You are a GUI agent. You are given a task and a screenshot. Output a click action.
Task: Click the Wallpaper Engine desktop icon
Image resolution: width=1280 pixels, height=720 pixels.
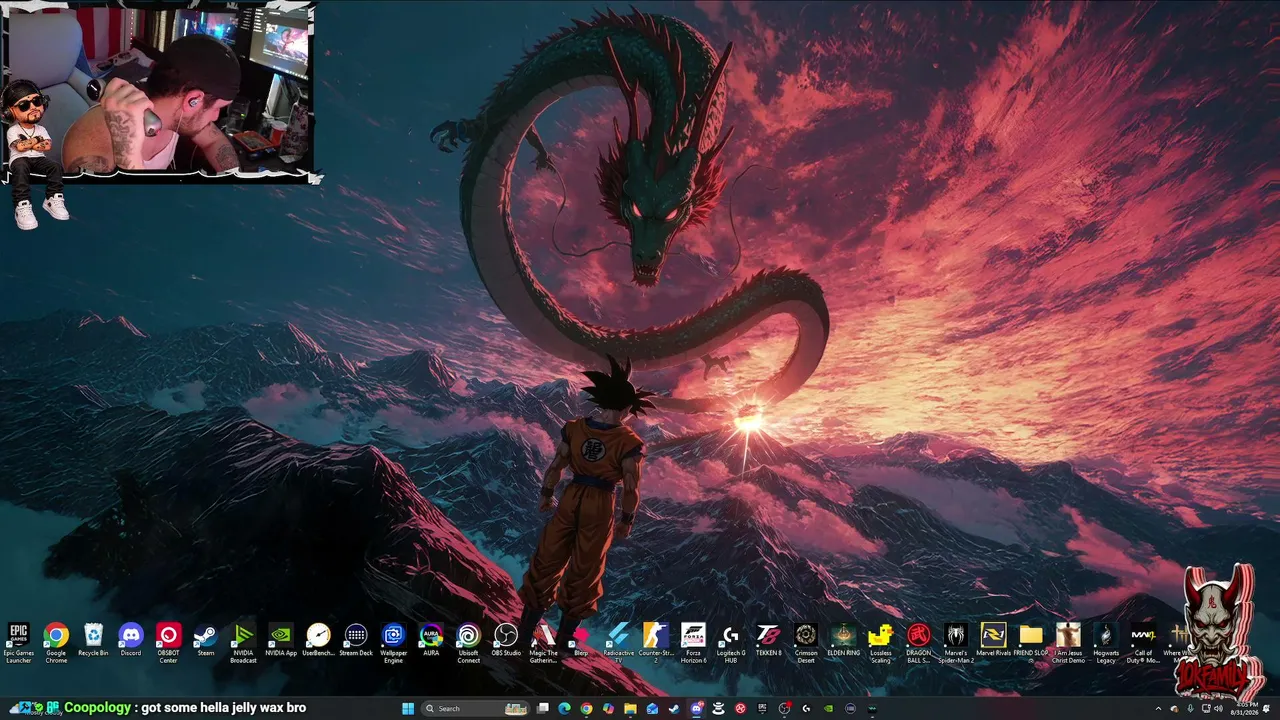pyautogui.click(x=394, y=643)
